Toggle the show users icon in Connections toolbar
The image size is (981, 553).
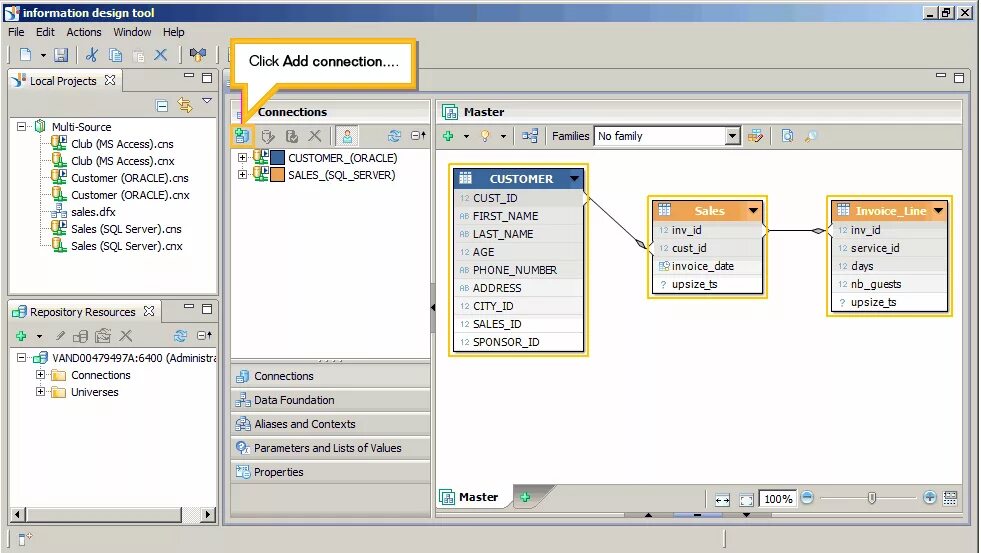[x=347, y=136]
